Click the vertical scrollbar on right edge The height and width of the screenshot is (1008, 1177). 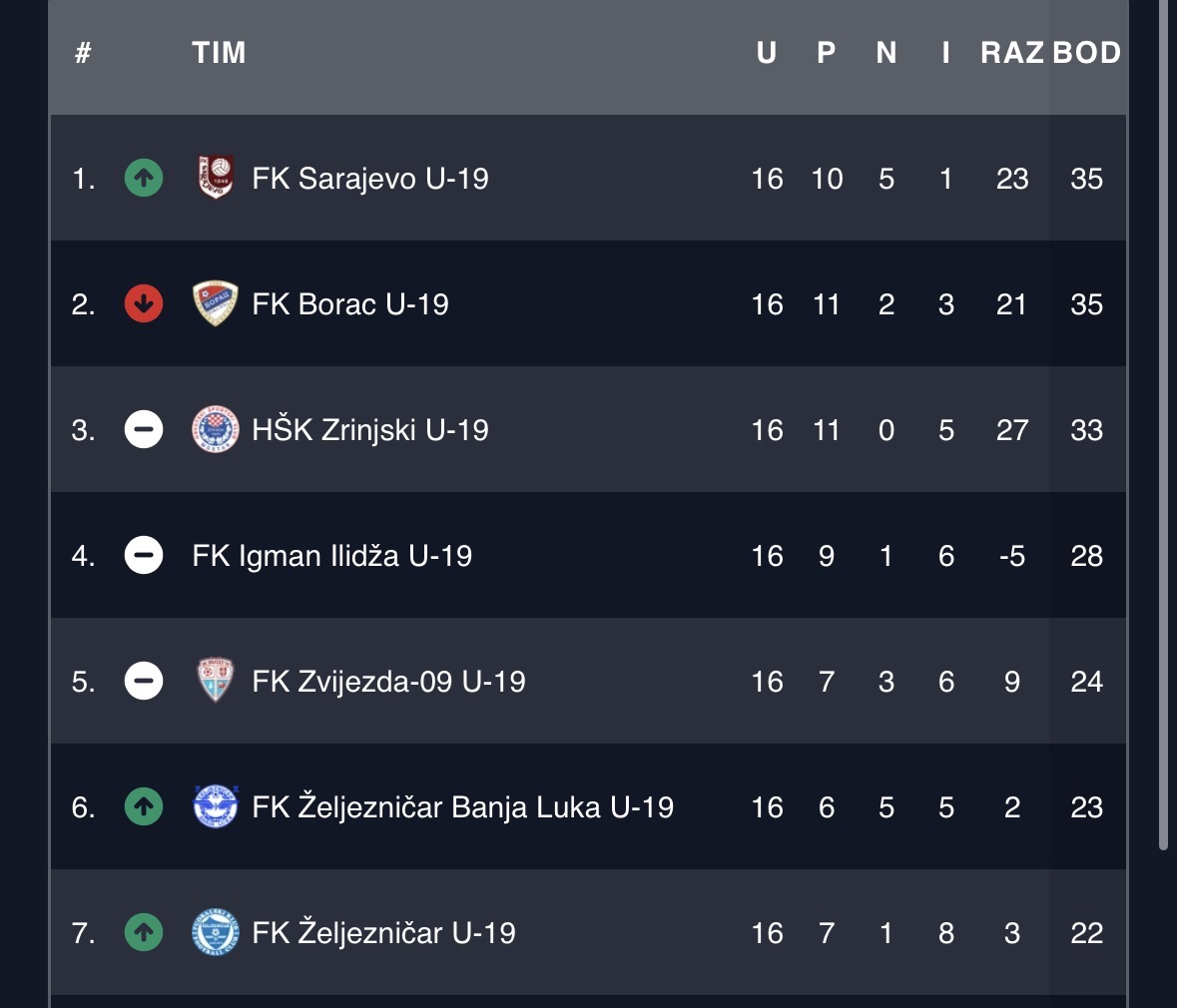click(x=1163, y=399)
